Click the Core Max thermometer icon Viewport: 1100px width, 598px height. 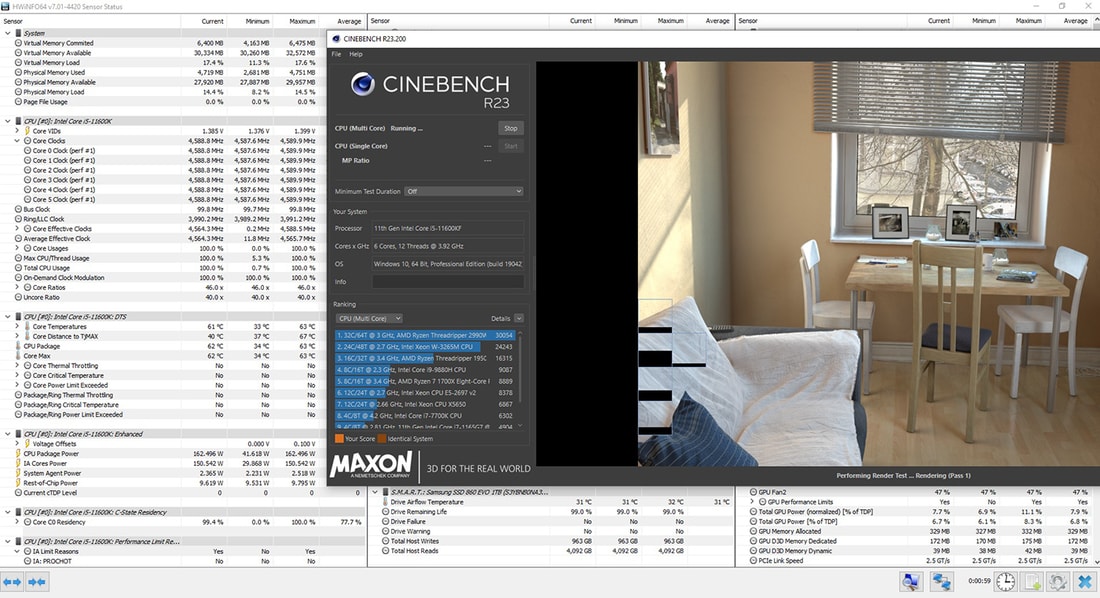click(x=18, y=356)
